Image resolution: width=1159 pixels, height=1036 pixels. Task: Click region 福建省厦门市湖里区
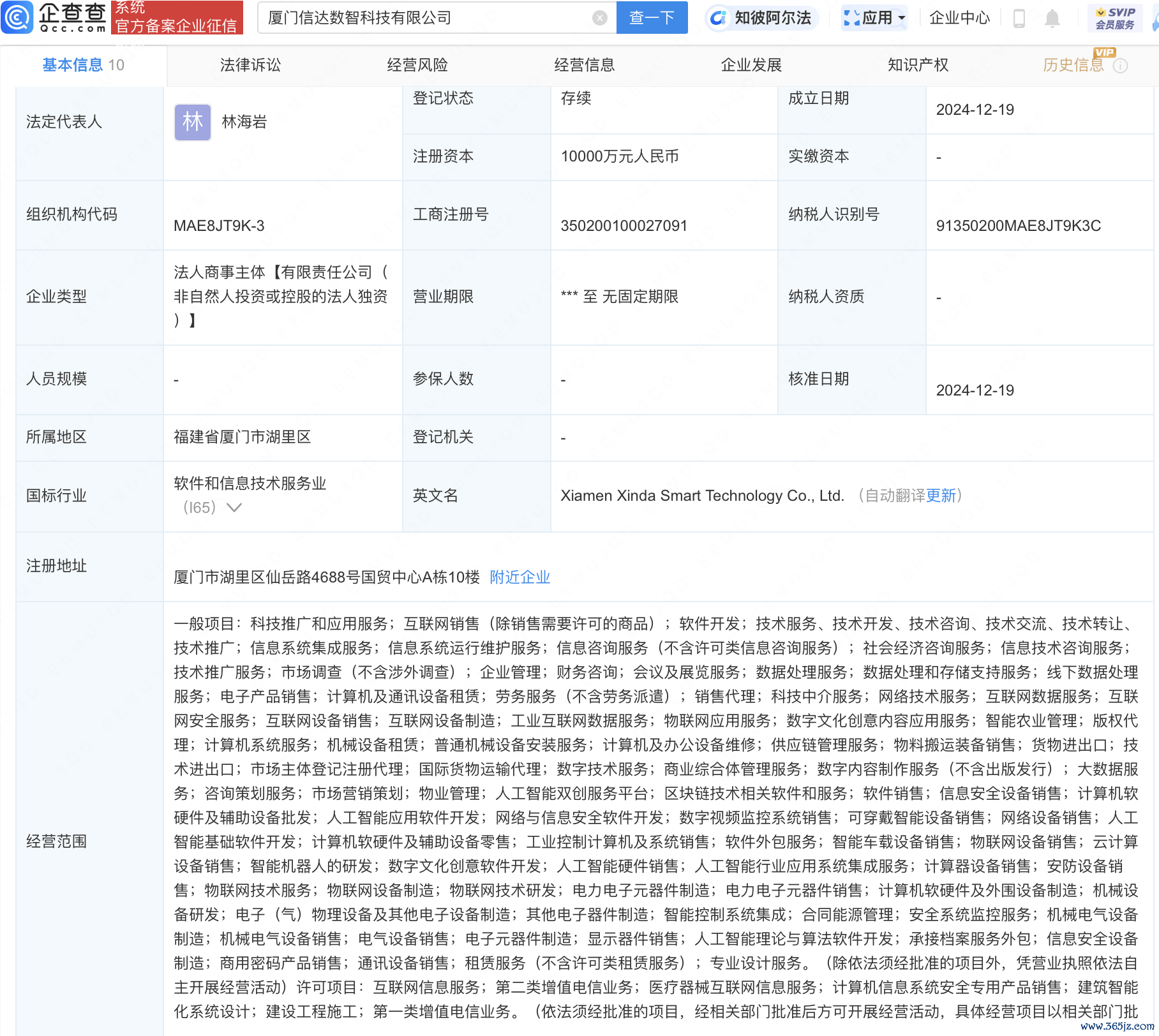click(242, 437)
